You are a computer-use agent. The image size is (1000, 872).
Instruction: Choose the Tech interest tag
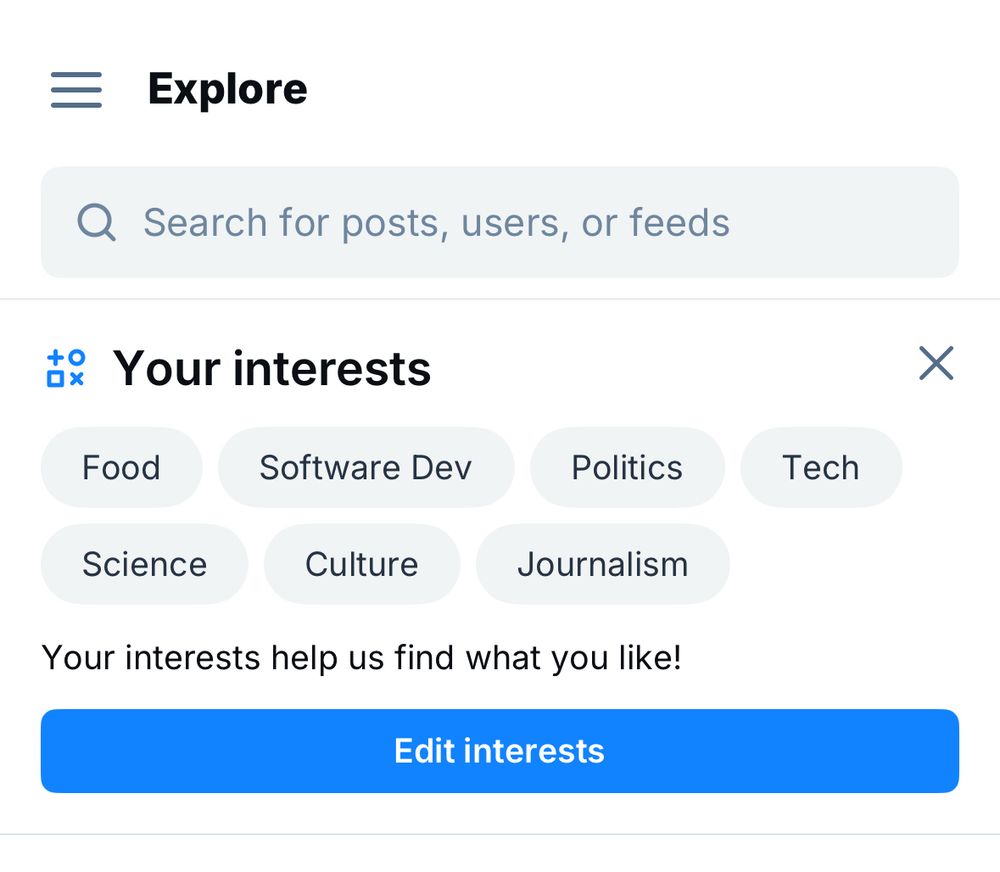point(821,467)
